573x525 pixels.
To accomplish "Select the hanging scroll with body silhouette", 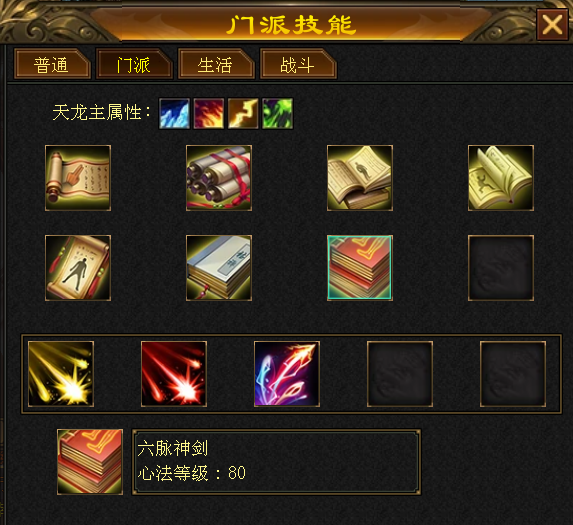I will pos(78,268).
